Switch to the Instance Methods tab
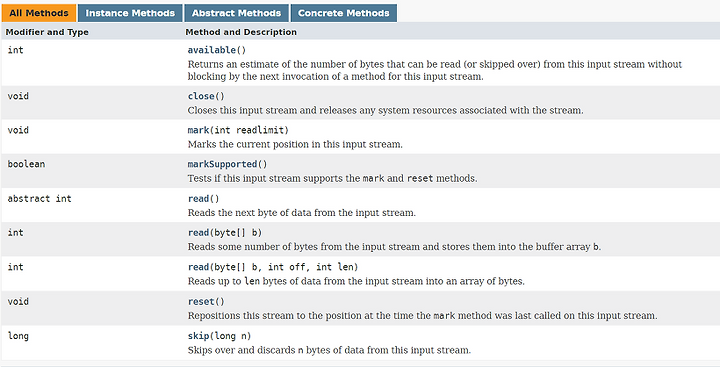 130,13
